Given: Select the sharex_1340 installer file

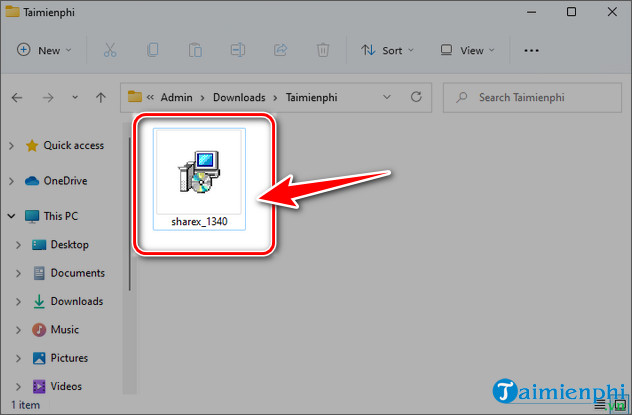Looking at the screenshot, I should (x=199, y=179).
